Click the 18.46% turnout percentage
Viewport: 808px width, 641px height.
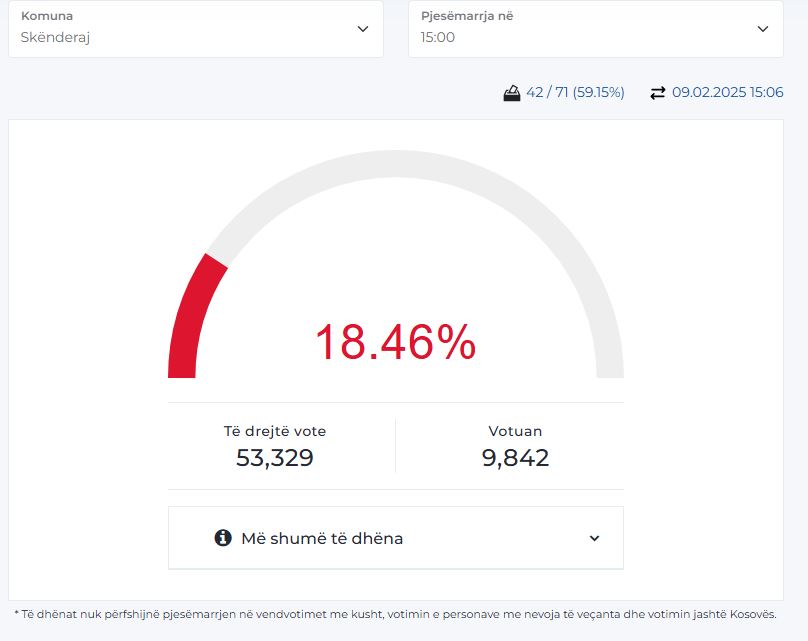click(395, 343)
